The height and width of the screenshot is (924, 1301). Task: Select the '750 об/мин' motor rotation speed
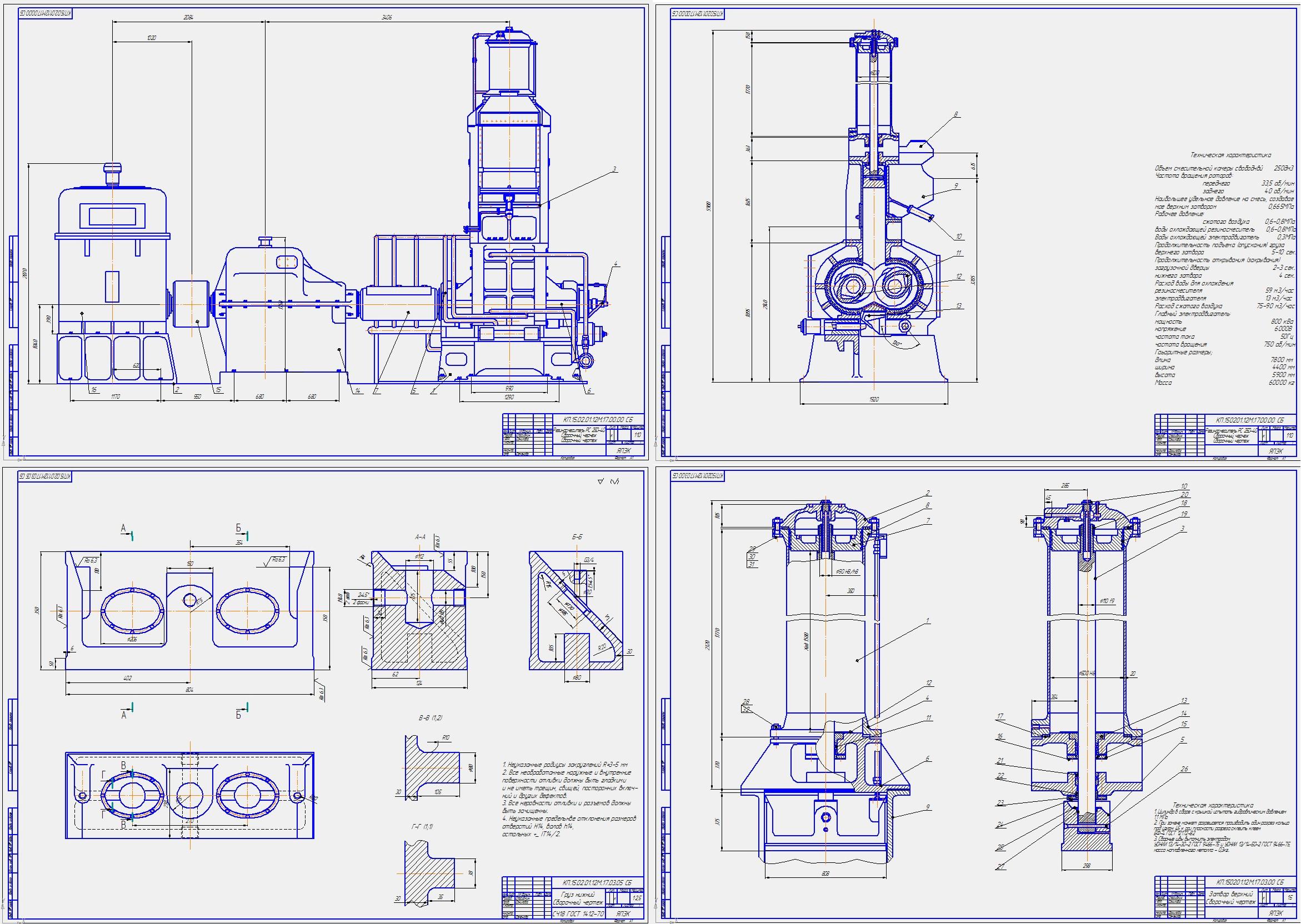point(1279,344)
